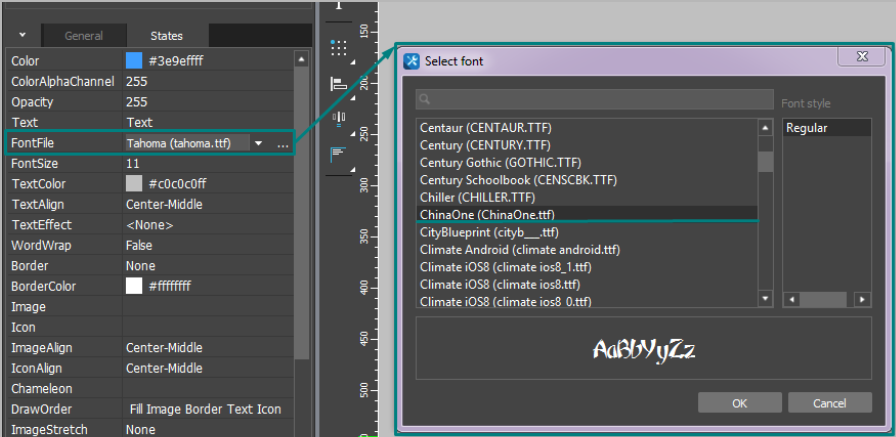Click the FontSize value 11
Screen dimensions: 896x437
click(x=133, y=164)
